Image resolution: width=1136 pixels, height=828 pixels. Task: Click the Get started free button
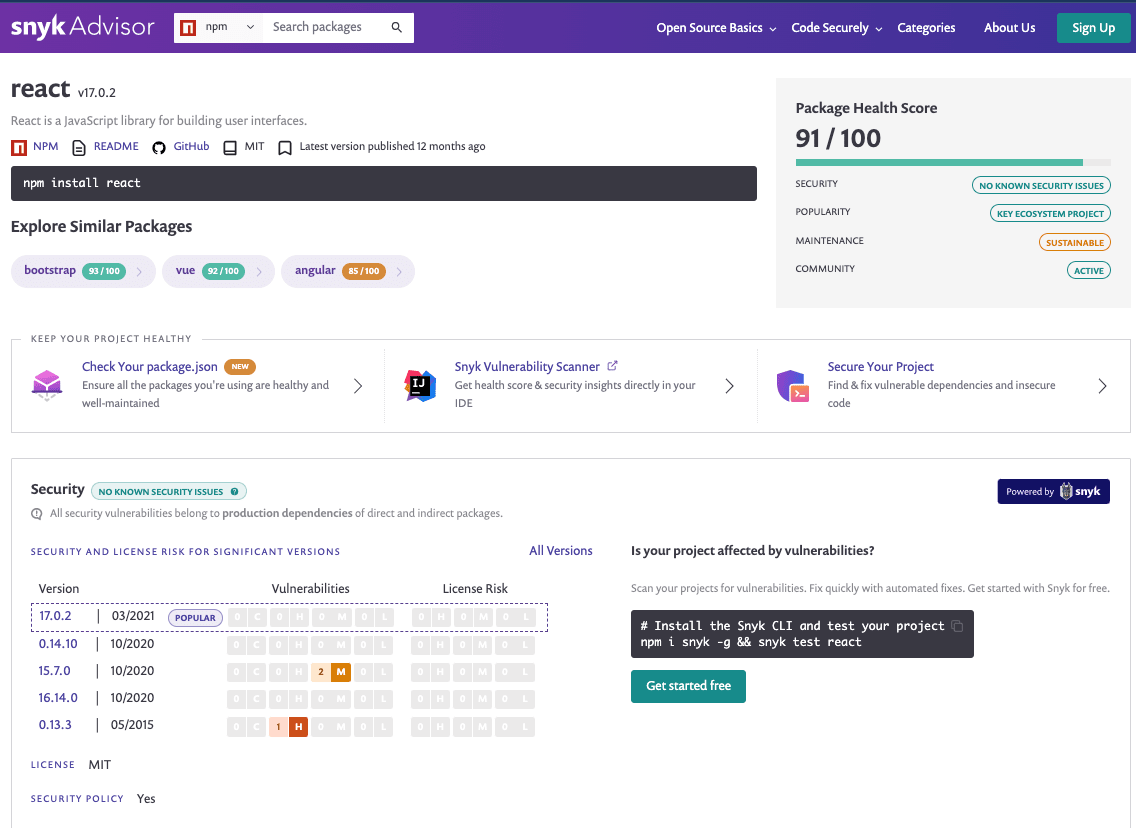coord(688,686)
